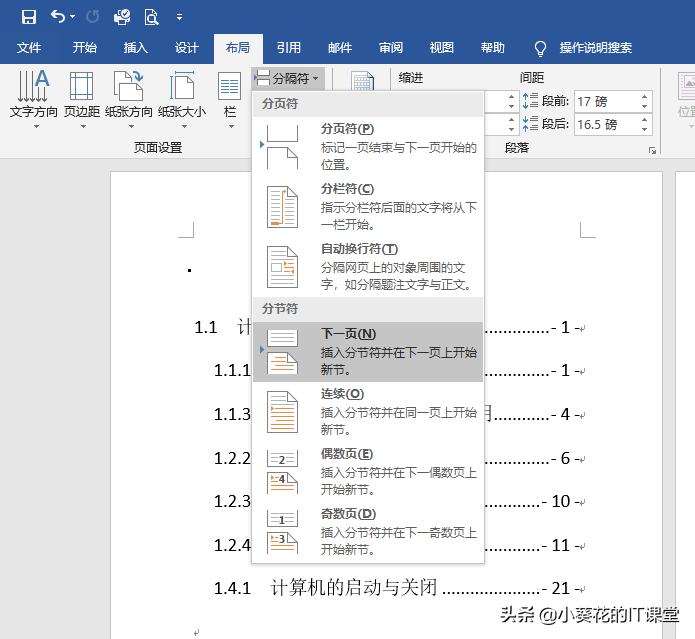Switch to the 开始 ribbon tab
This screenshot has width=695, height=639.
click(x=85, y=47)
